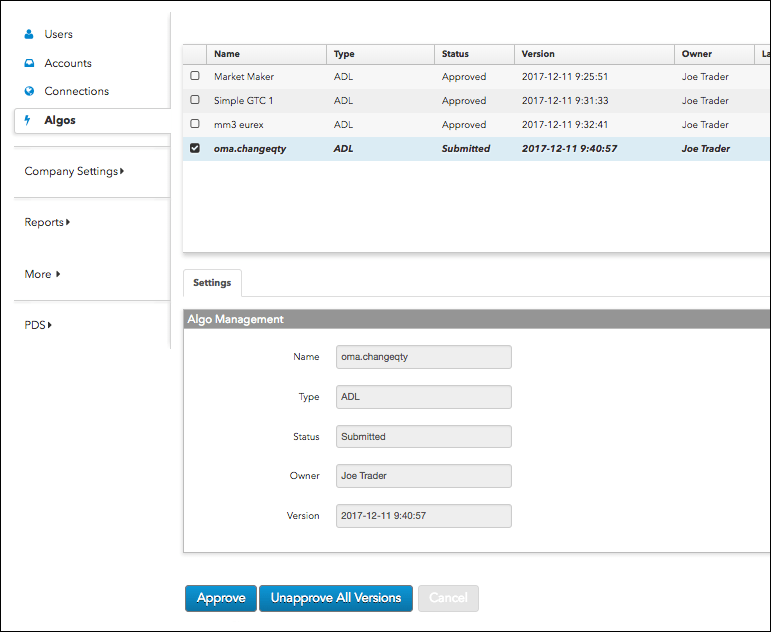
Task: Click the Algos lightning bolt icon
Action: [28, 120]
